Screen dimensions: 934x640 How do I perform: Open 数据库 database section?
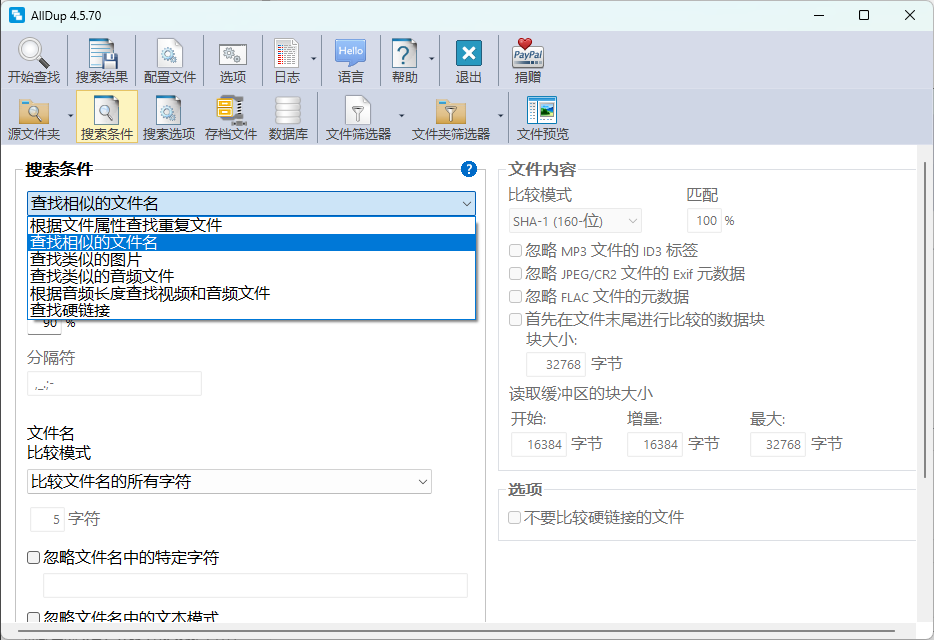coord(288,117)
